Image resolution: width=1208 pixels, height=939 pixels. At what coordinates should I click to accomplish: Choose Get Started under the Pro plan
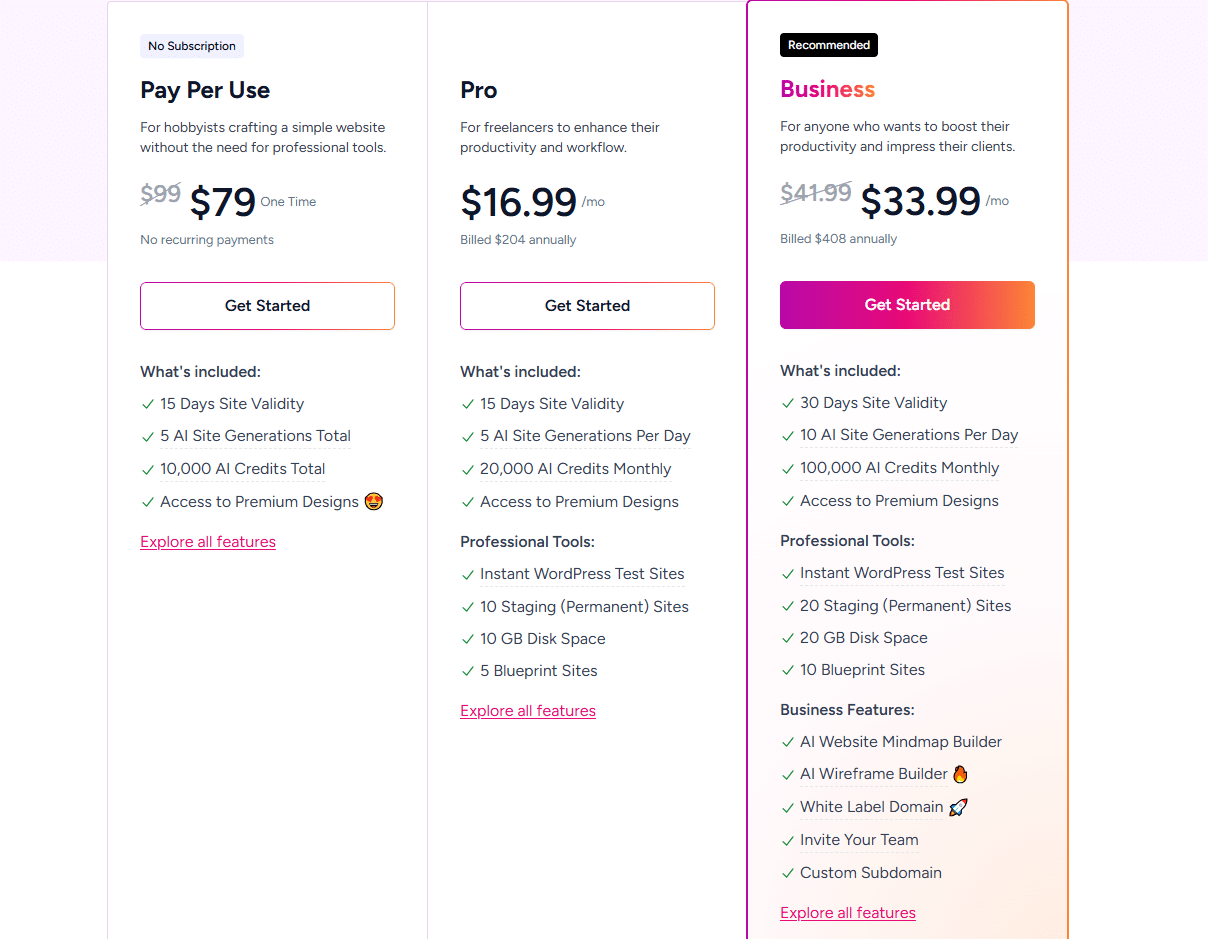(x=587, y=306)
